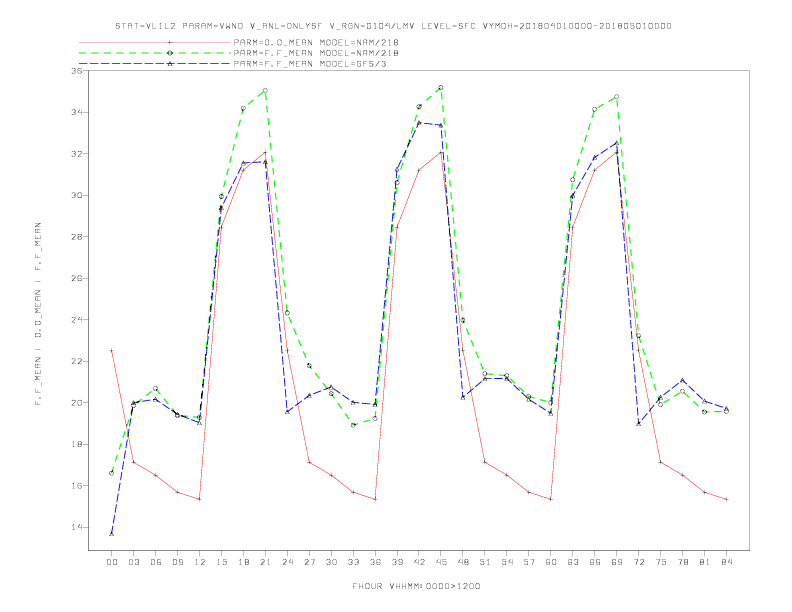Click the x-axis hour label 78
This screenshot has height=612, width=792.
[x=682, y=562]
